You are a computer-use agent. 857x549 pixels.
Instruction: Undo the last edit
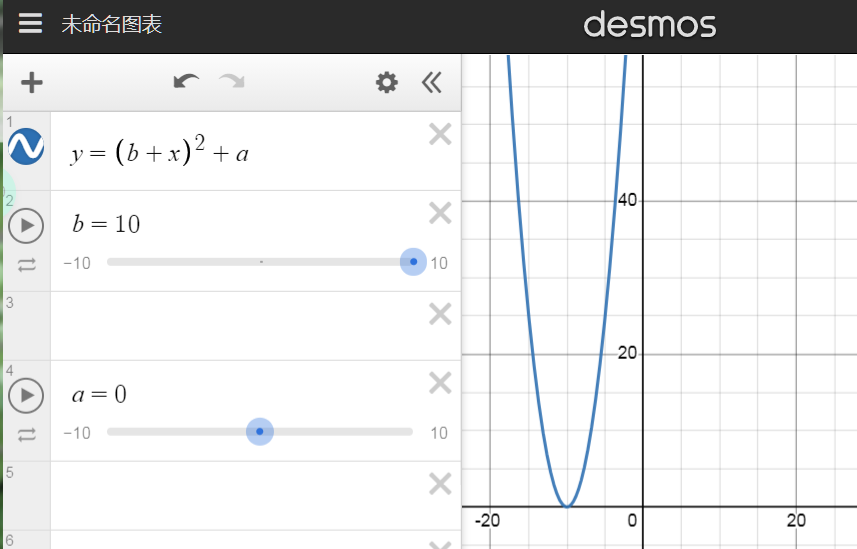(x=186, y=82)
